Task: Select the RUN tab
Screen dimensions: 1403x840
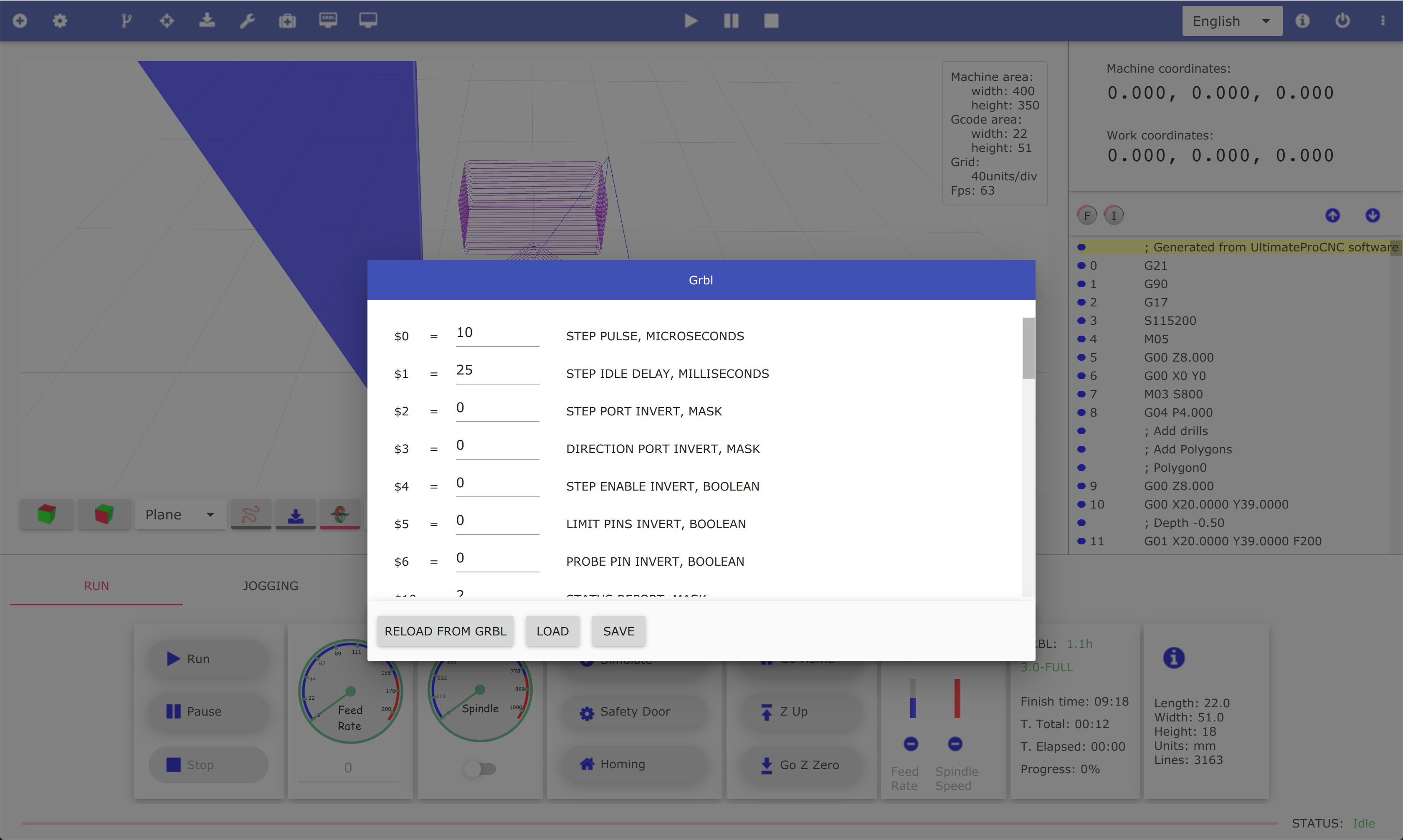Action: coord(96,586)
